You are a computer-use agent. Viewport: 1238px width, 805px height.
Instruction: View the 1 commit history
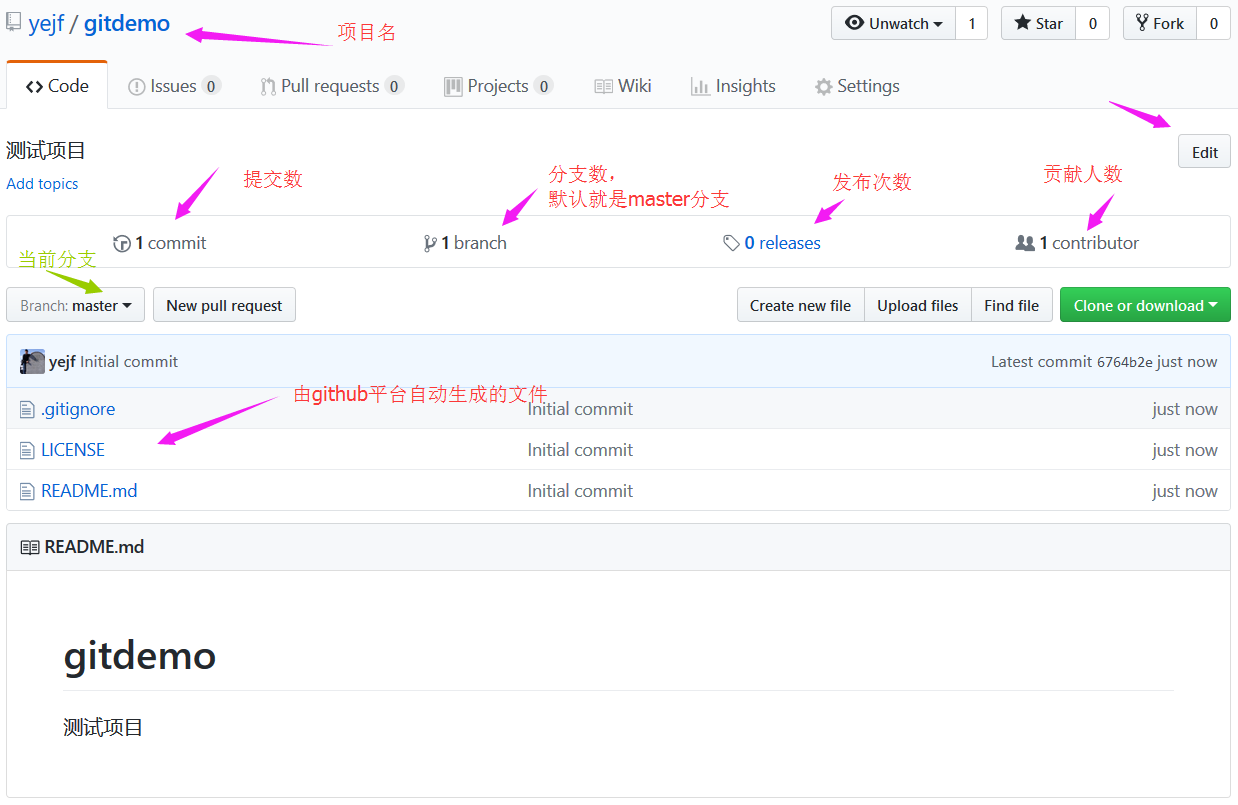point(160,243)
